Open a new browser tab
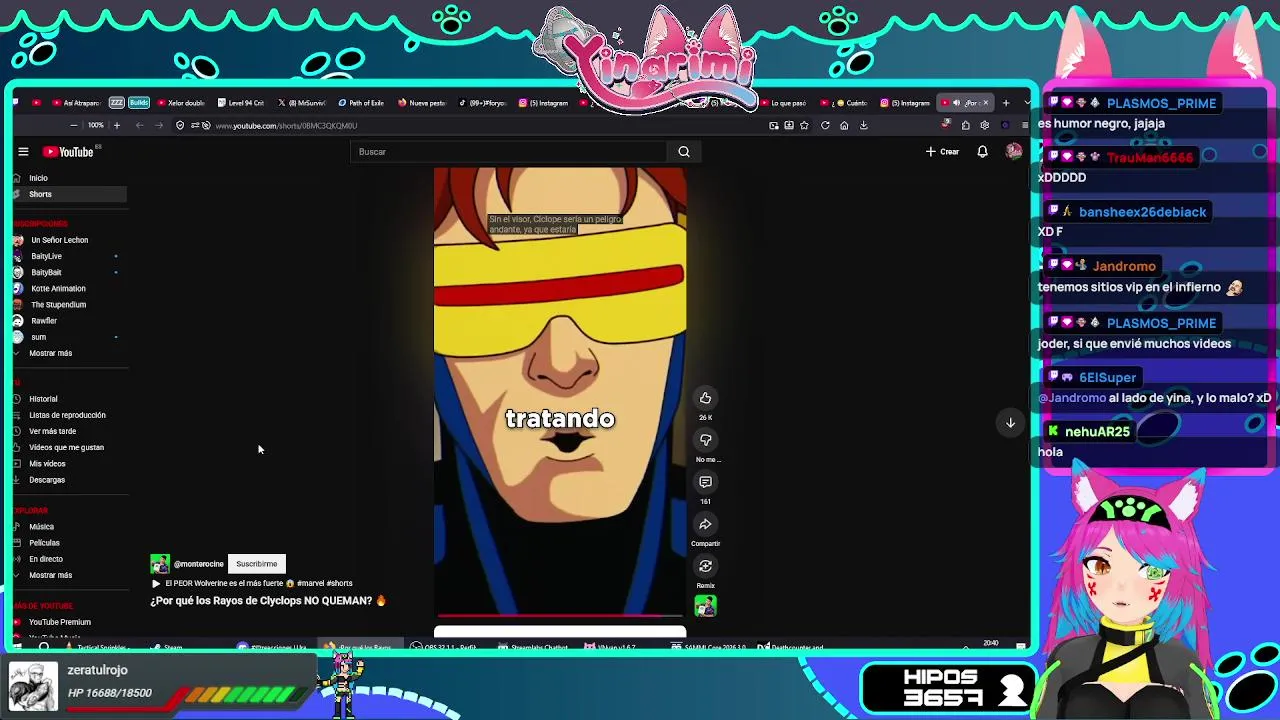Viewport: 1280px width, 720px height. (x=1005, y=102)
